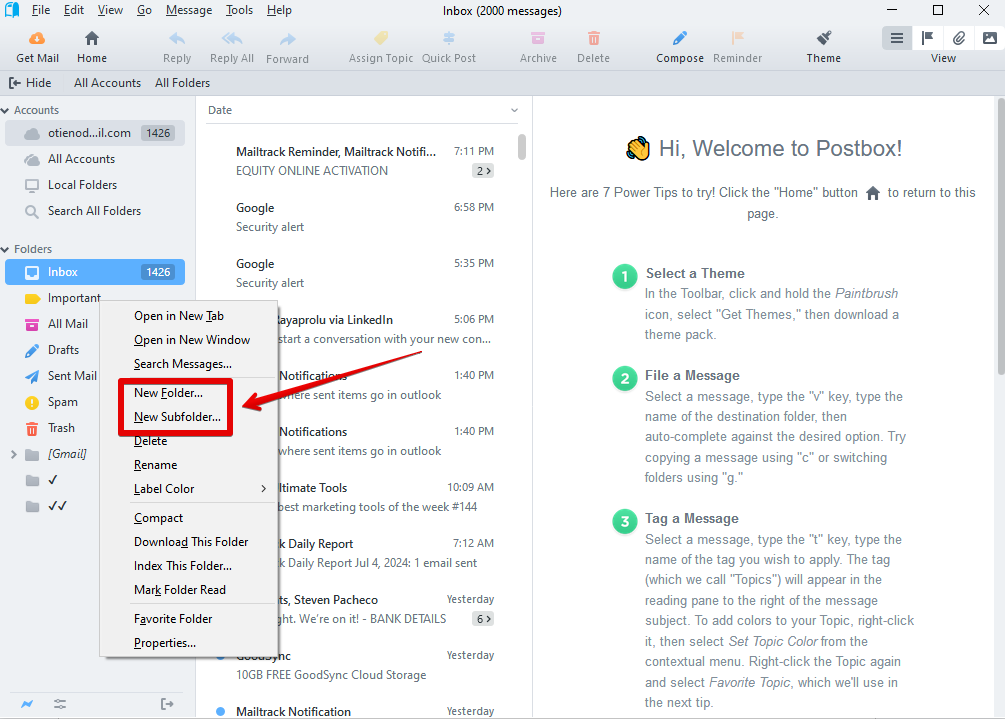Click the Reply All icon
This screenshot has width=1005, height=719.
[x=232, y=38]
